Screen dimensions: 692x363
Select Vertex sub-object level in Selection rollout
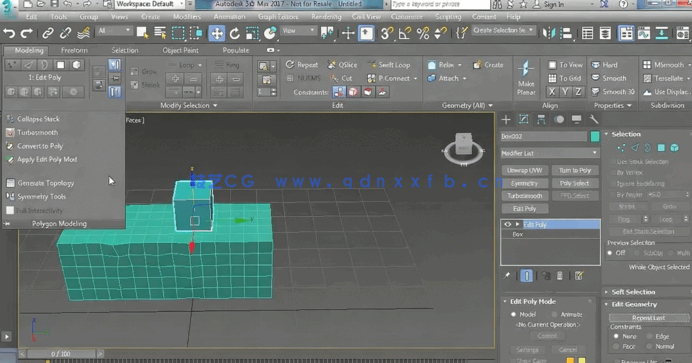coord(621,148)
